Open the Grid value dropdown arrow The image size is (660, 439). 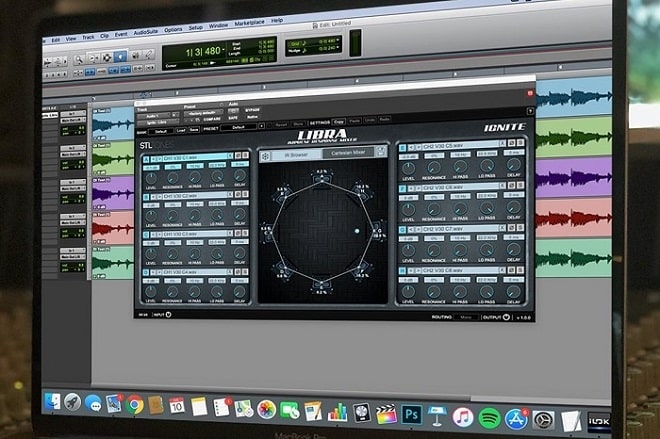[x=338, y=41]
